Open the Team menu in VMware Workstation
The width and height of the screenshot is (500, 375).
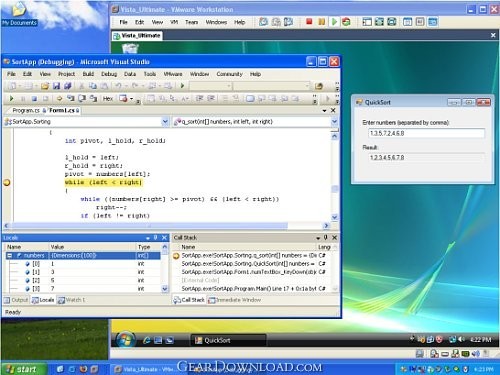pyautogui.click(x=191, y=22)
